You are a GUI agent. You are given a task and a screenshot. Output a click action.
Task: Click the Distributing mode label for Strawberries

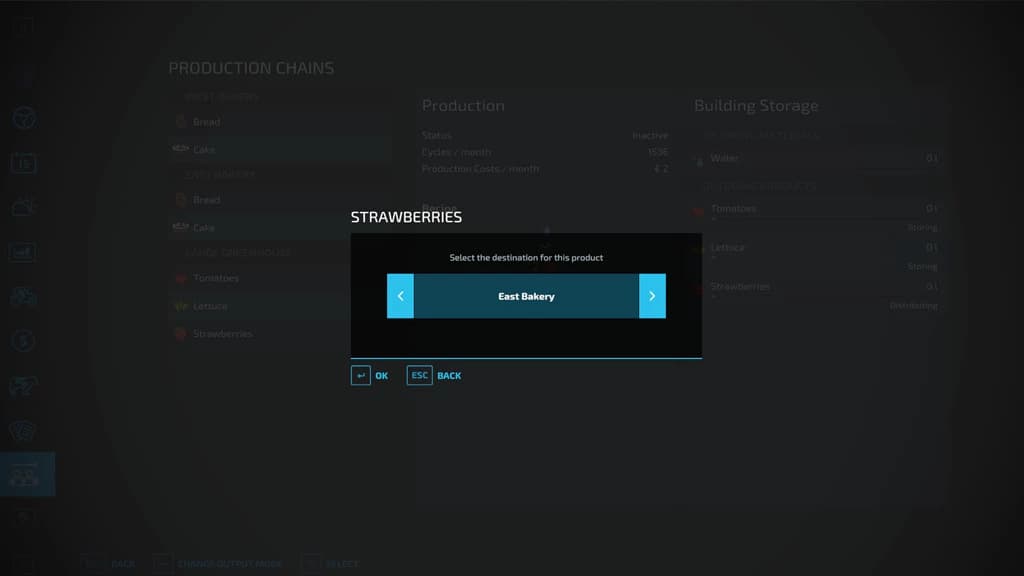[x=914, y=306]
